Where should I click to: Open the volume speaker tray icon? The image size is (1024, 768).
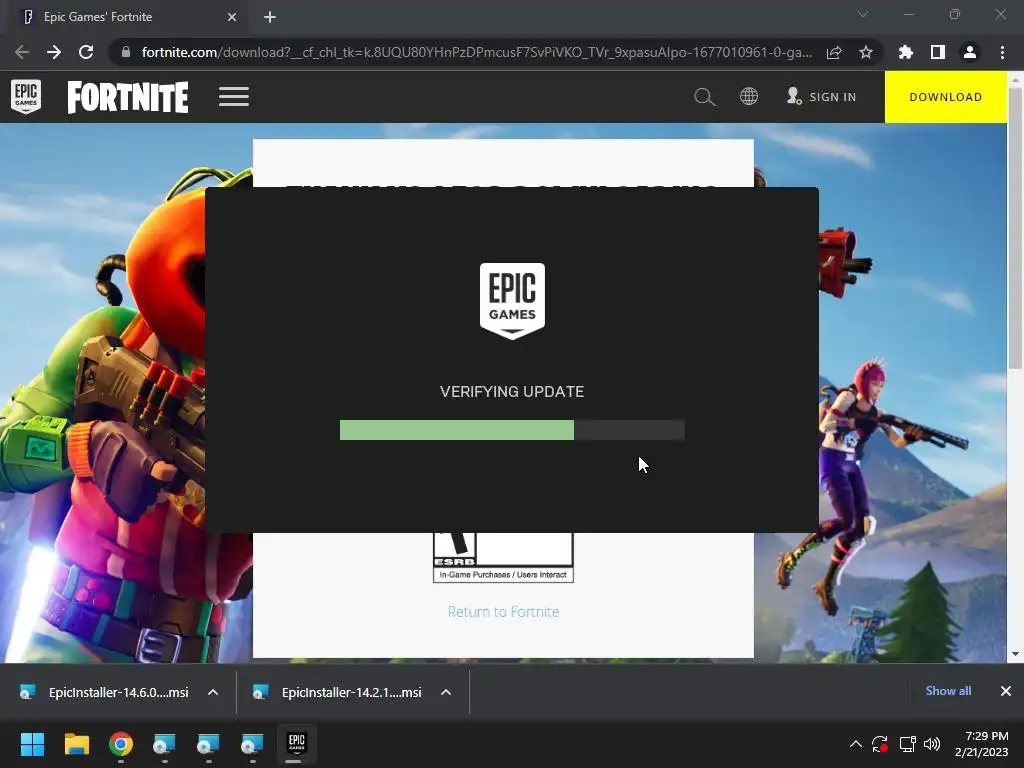pyautogui.click(x=932, y=744)
